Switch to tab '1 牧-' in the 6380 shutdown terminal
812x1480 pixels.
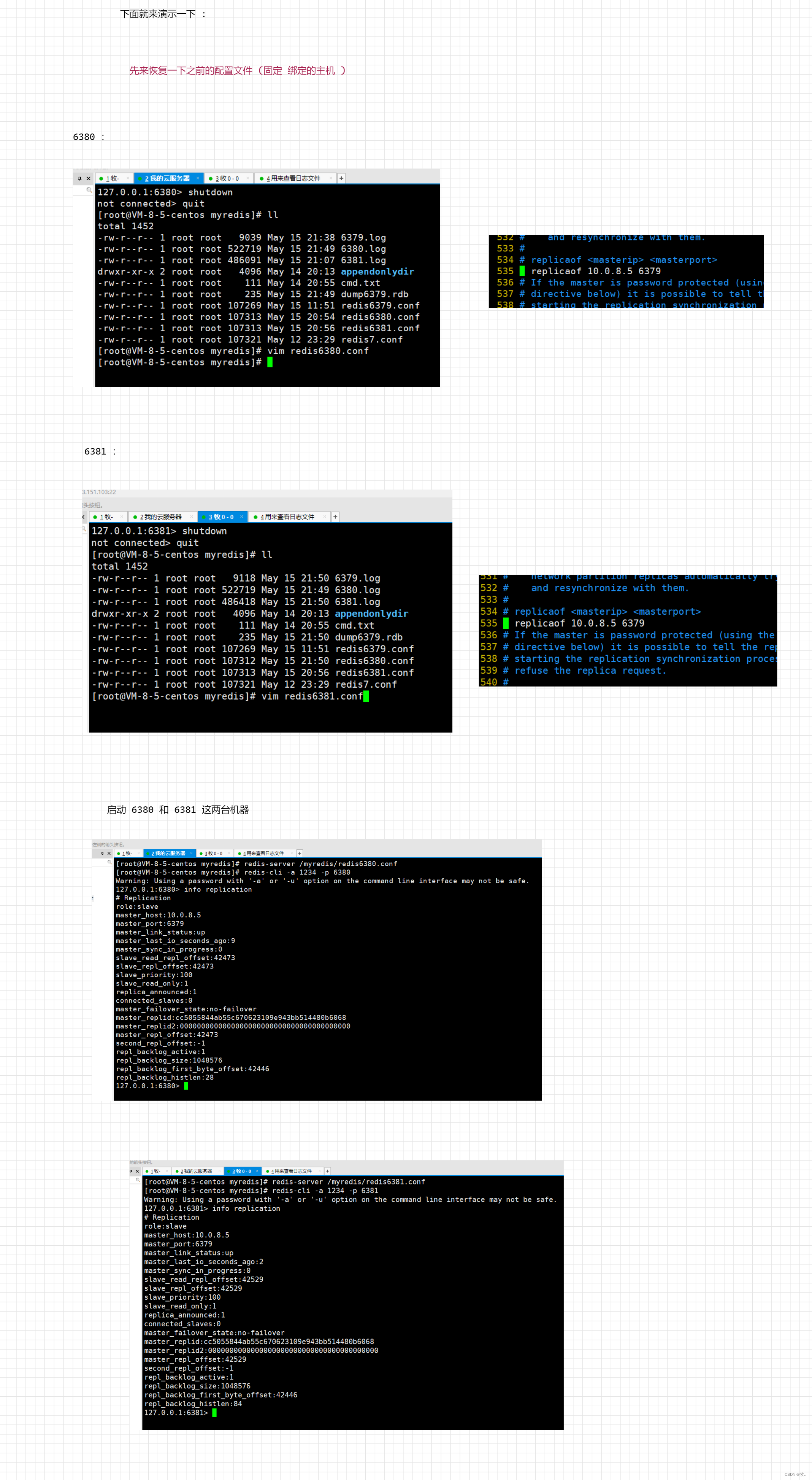pyautogui.click(x=114, y=179)
